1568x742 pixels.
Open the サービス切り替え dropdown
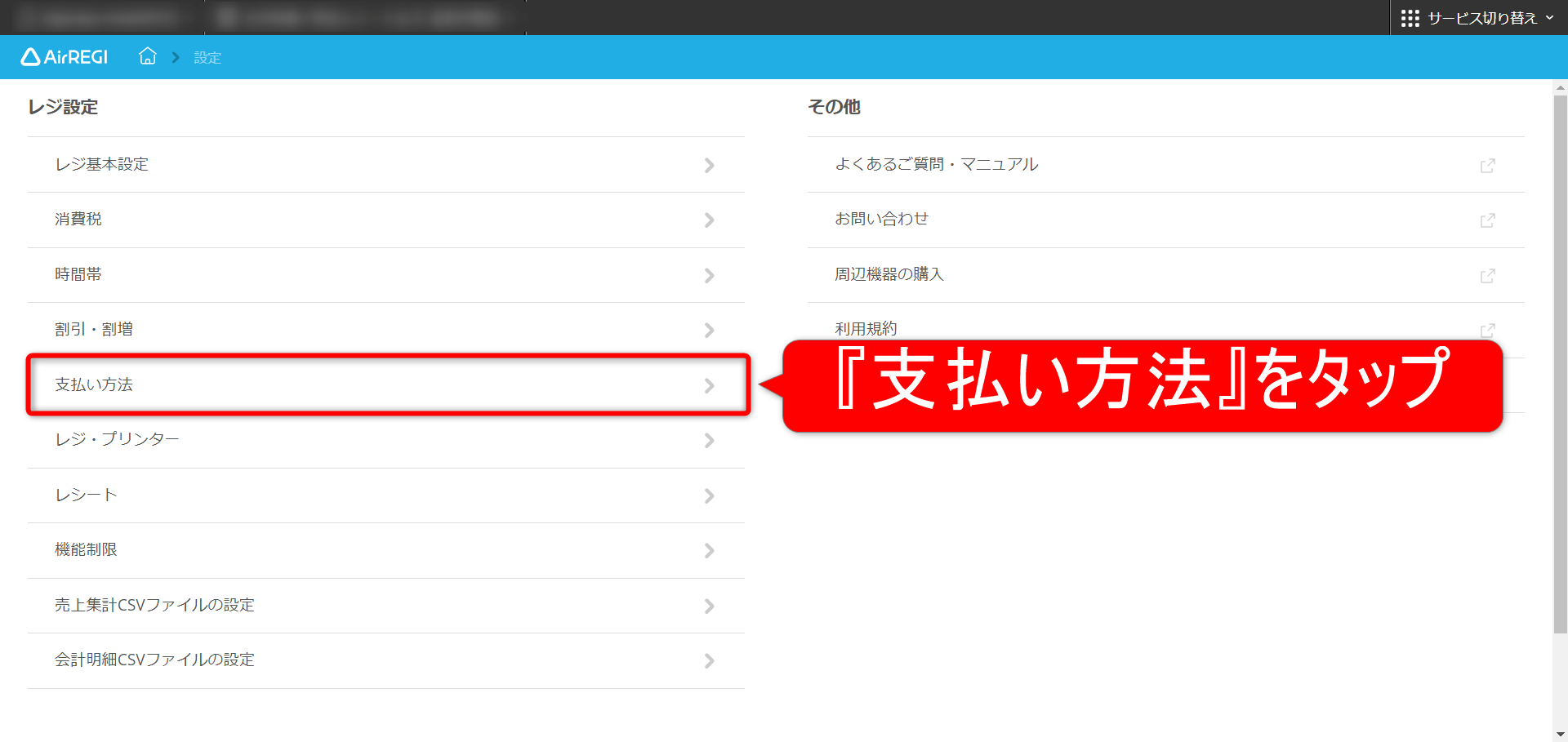coord(1482,17)
